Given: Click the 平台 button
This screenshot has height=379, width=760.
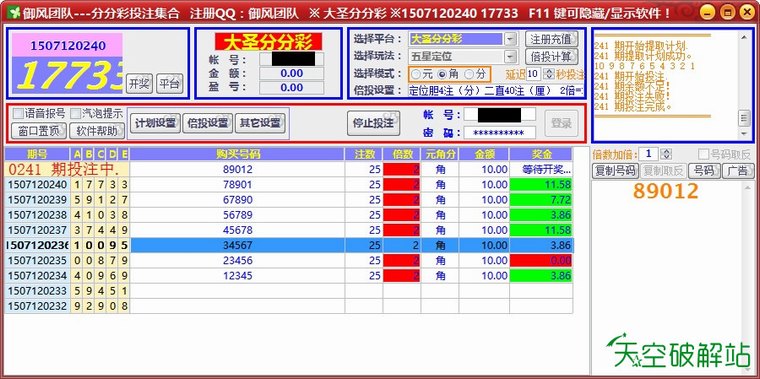Looking at the screenshot, I should tap(169, 84).
